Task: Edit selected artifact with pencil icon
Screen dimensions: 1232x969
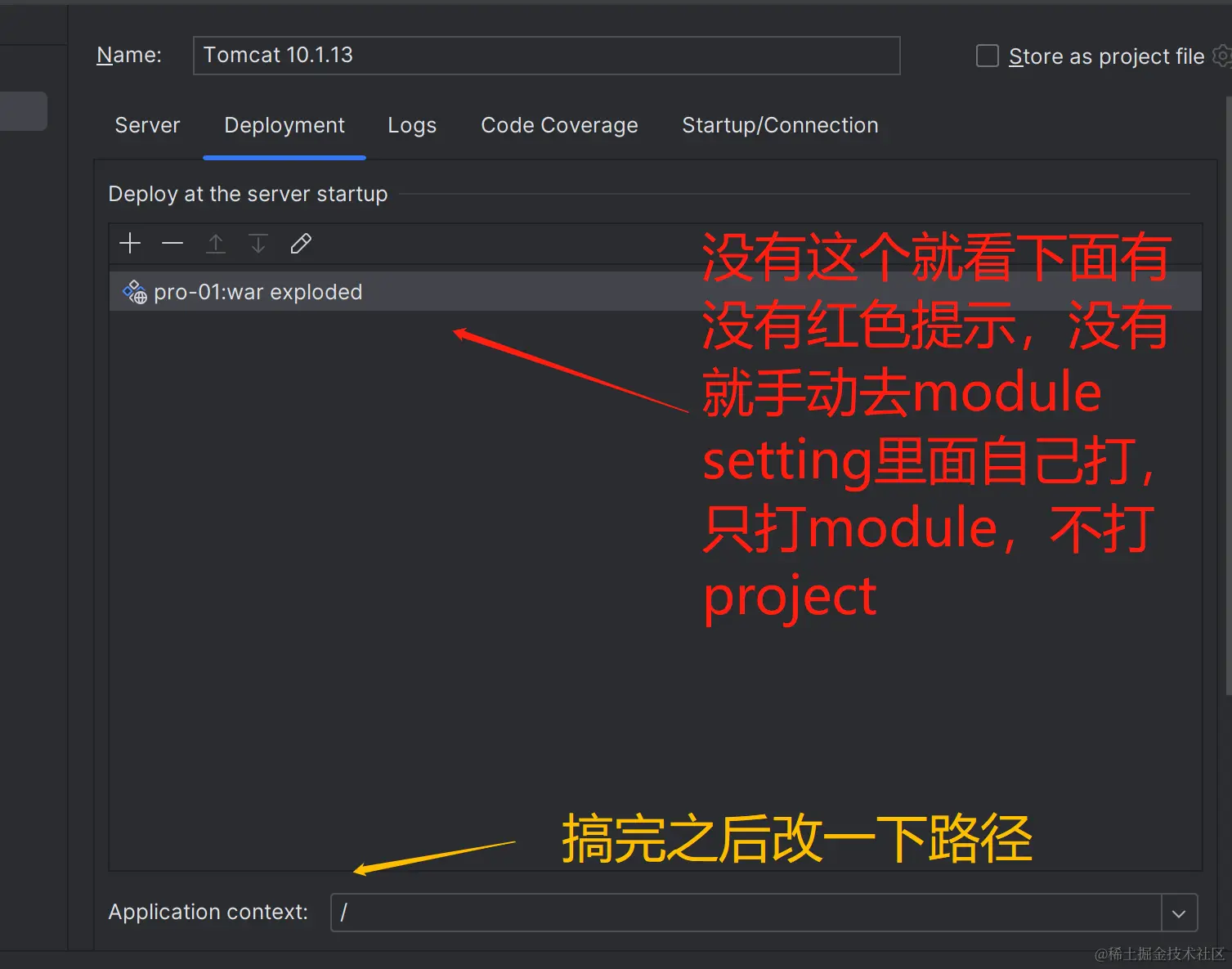Action: coord(301,243)
